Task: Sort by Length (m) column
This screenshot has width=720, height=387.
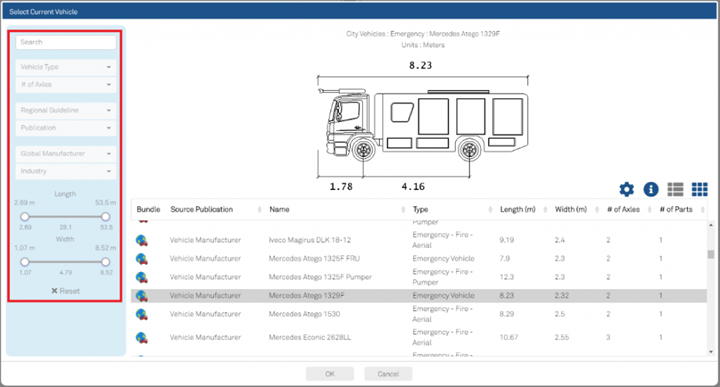Action: (x=518, y=209)
